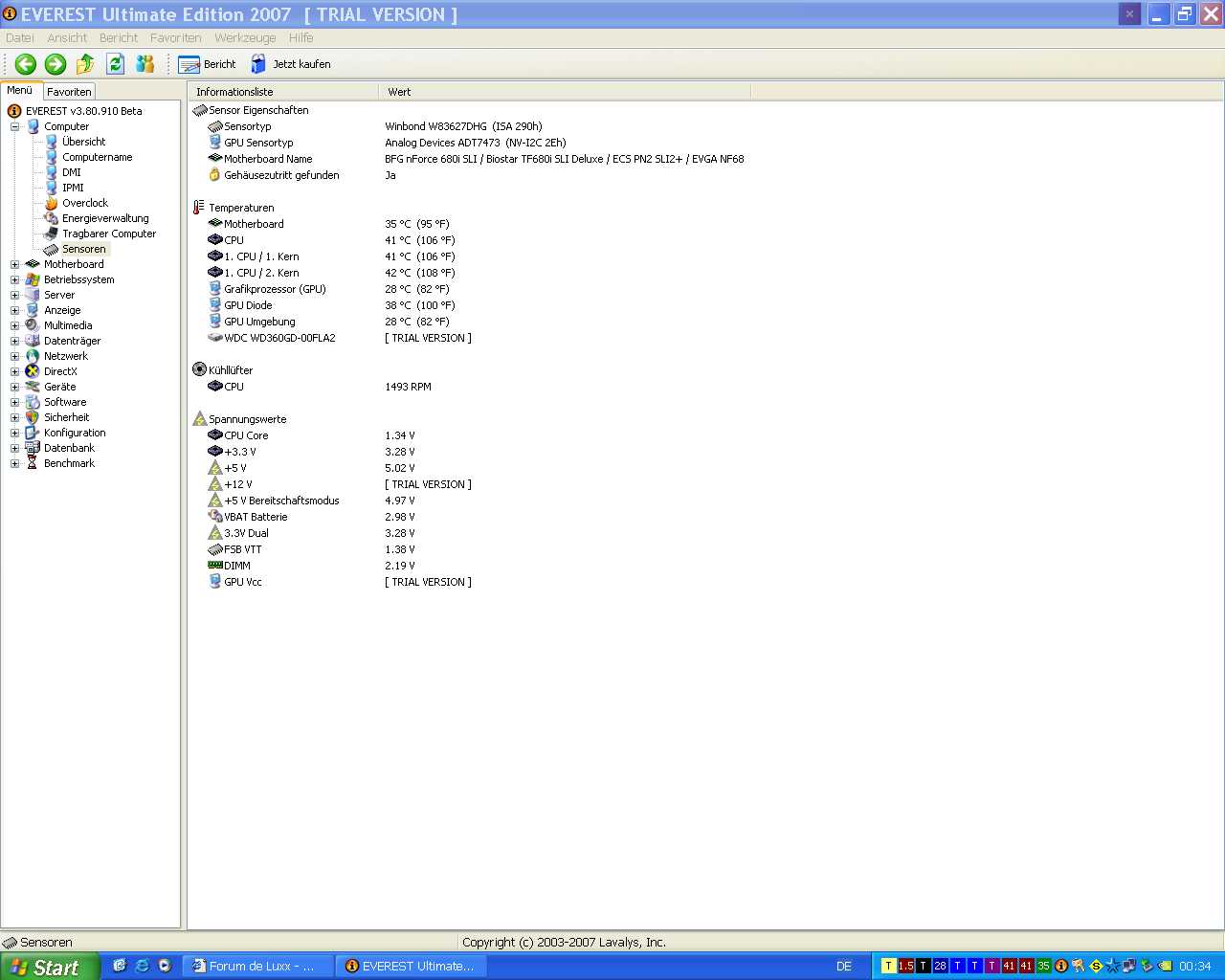Click the Multimedia icon in tree
Screen dimensions: 1225x980
(33, 325)
